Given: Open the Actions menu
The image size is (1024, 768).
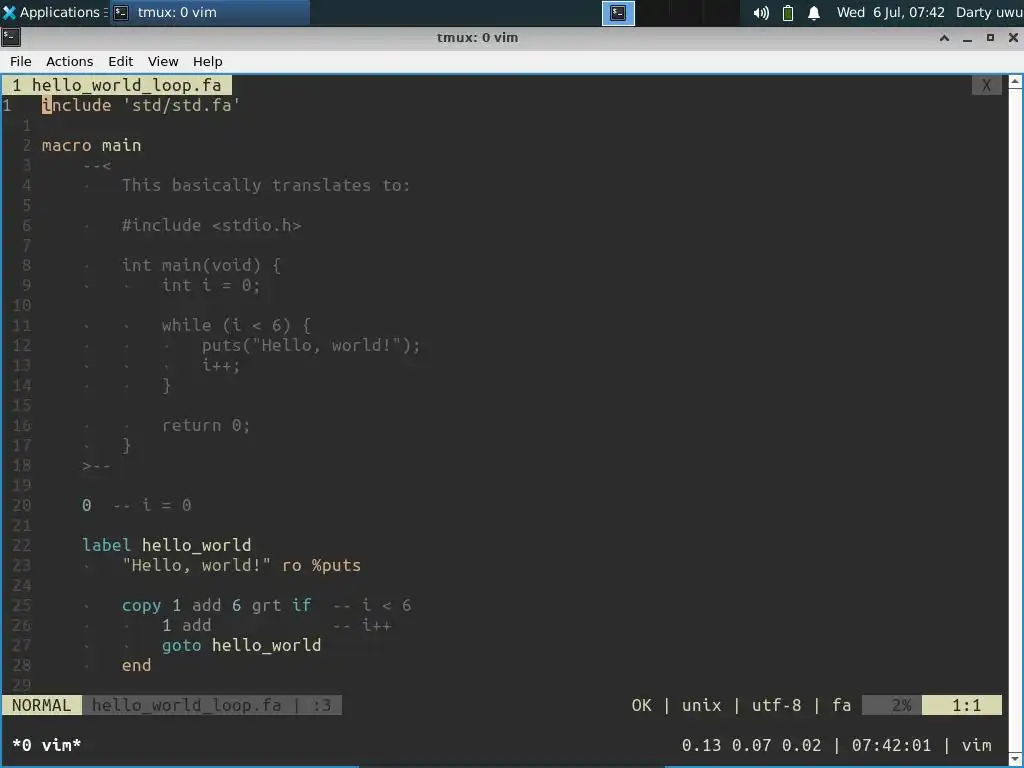Looking at the screenshot, I should pyautogui.click(x=70, y=61).
